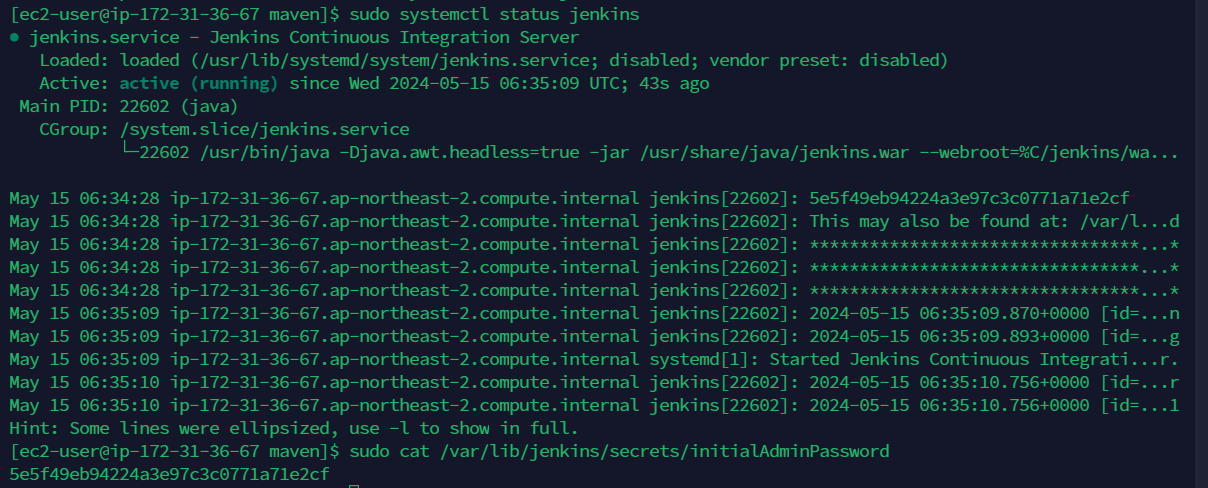Viewport: 1208px width, 488px height.
Task: Click the '2024-05-15 06:35:09.893+0000' log timestamp
Action: click(949, 336)
